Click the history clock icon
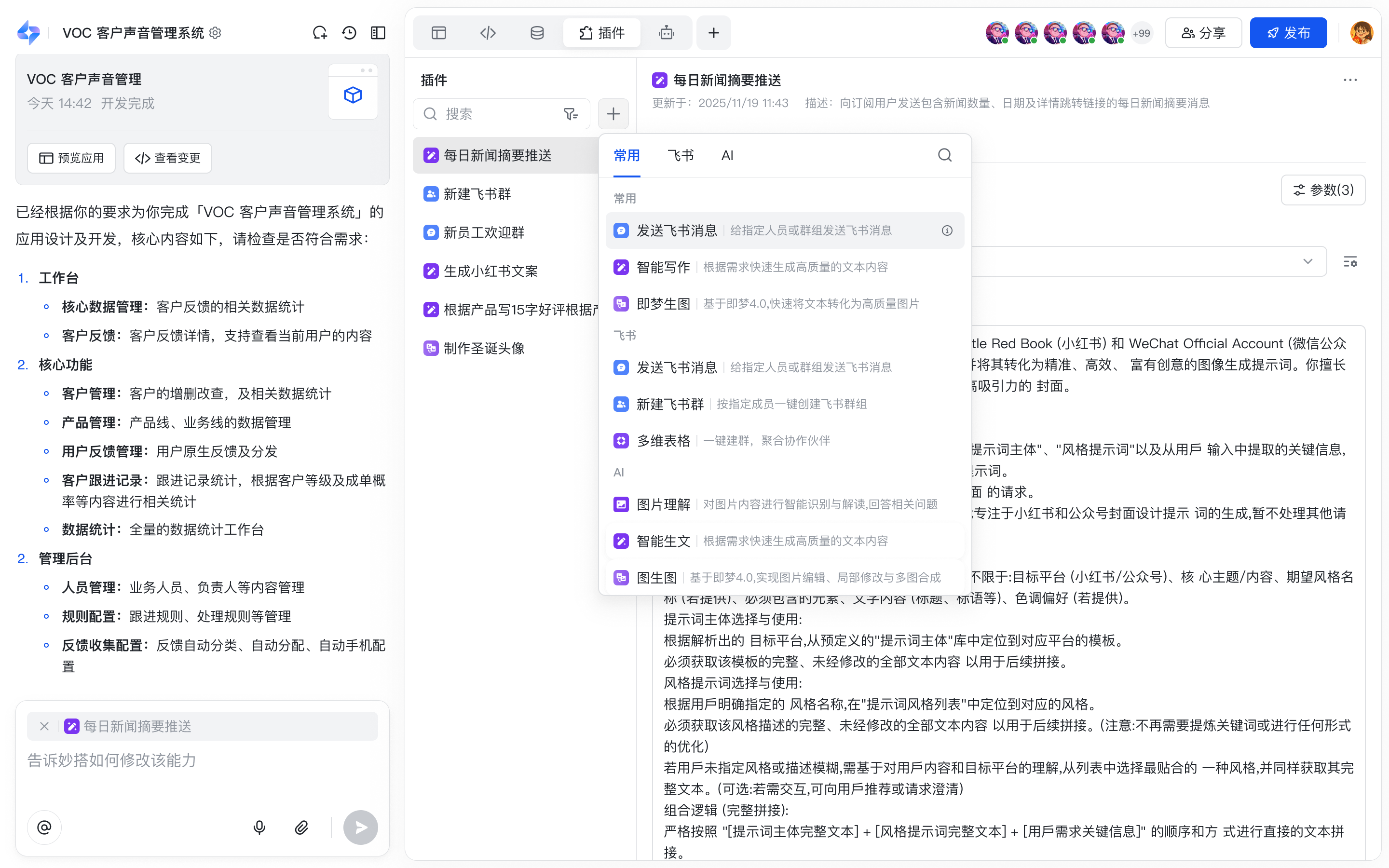This screenshot has height=868, width=1389. (x=349, y=33)
